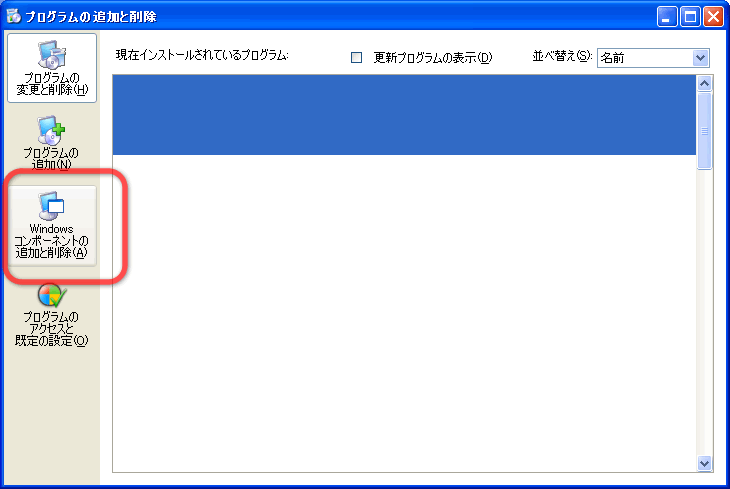Click the プログラムの追加(N) text label
Screen dimensions: 730x489
click(51, 158)
